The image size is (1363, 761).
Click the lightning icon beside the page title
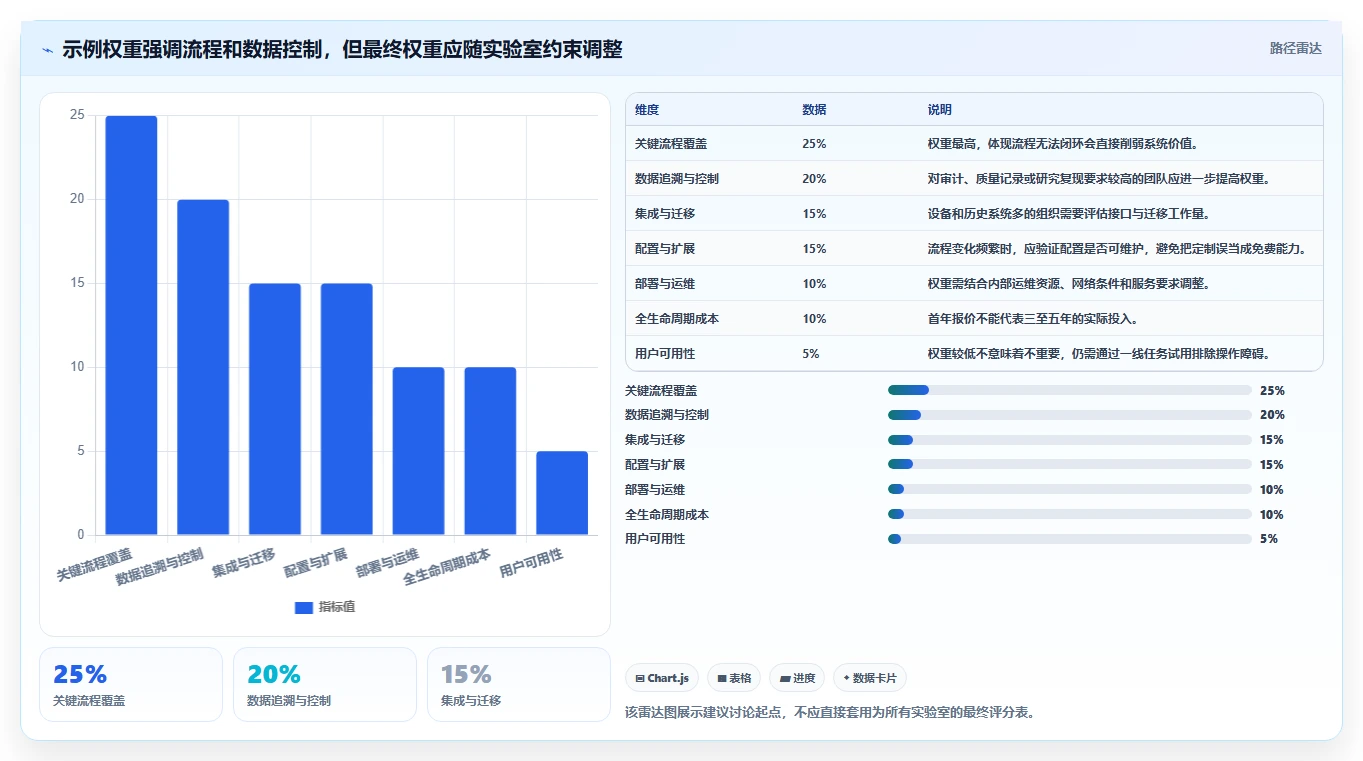[48, 50]
